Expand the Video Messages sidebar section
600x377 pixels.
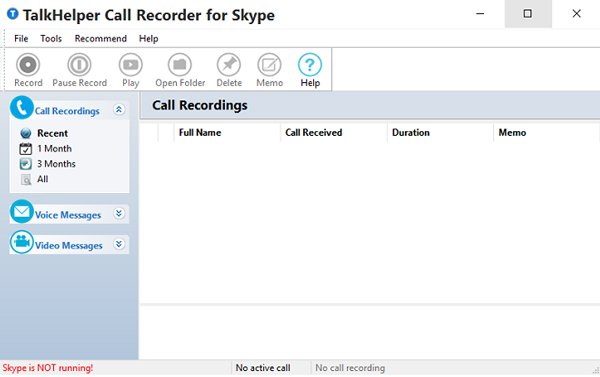click(119, 244)
